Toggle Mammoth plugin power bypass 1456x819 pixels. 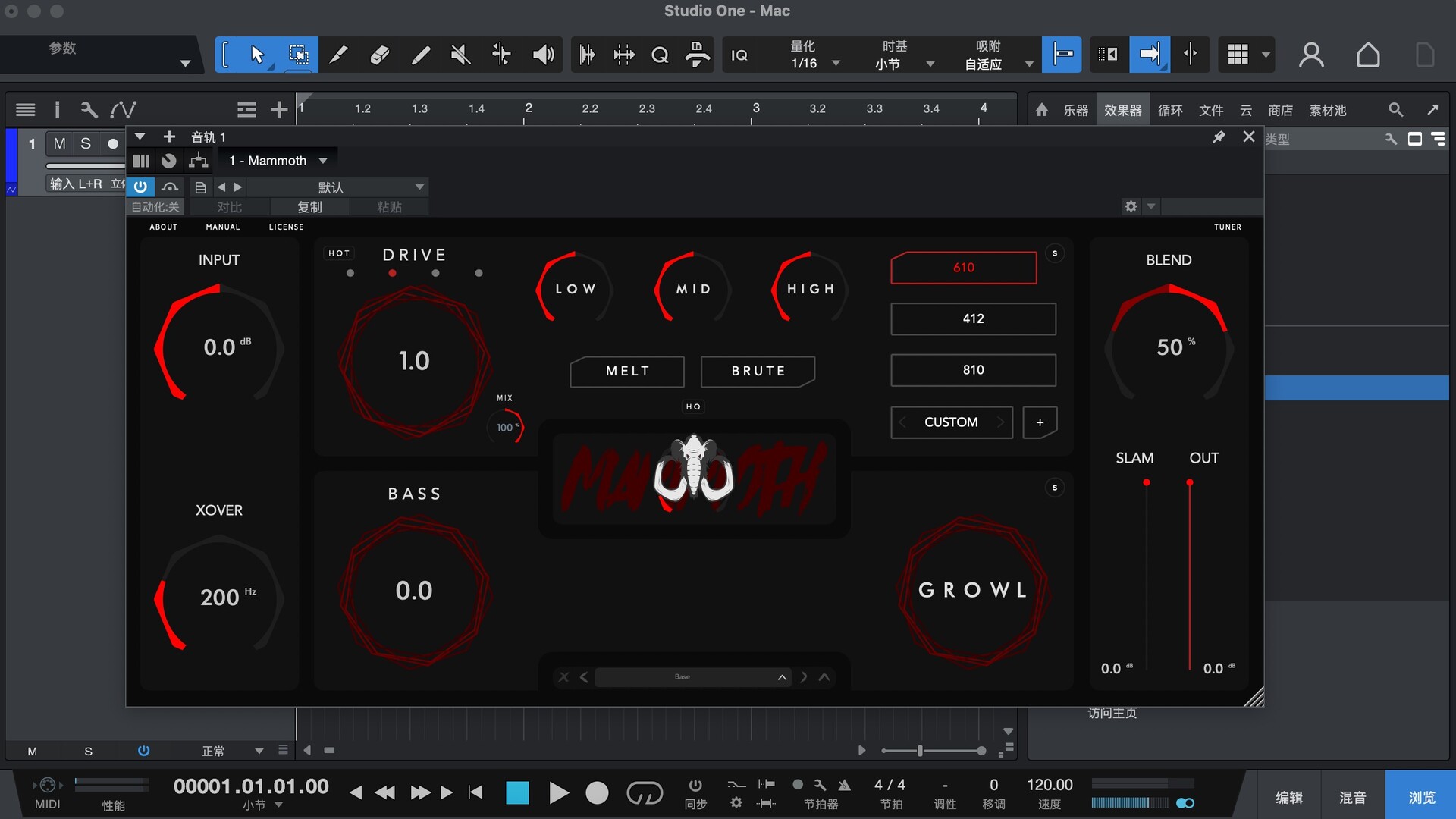140,187
